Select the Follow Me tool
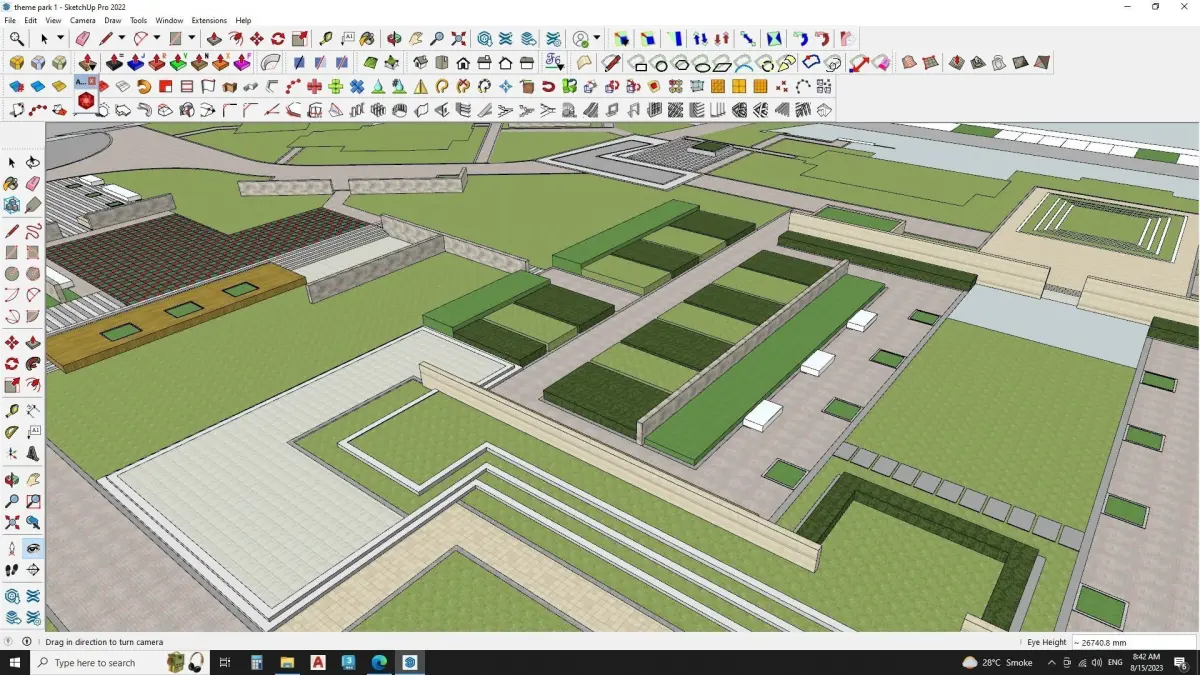 [x=33, y=364]
